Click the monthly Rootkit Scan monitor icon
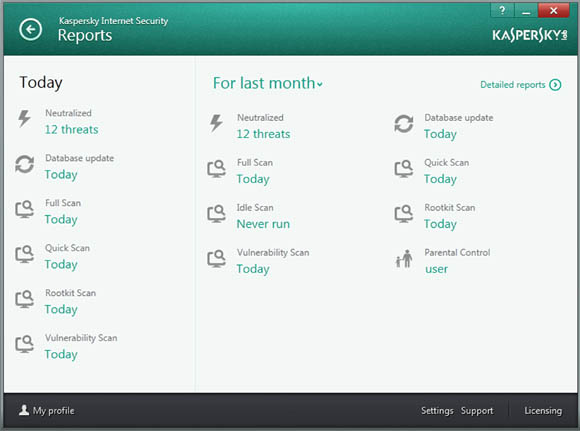Viewport: 580px width, 431px height. point(404,213)
